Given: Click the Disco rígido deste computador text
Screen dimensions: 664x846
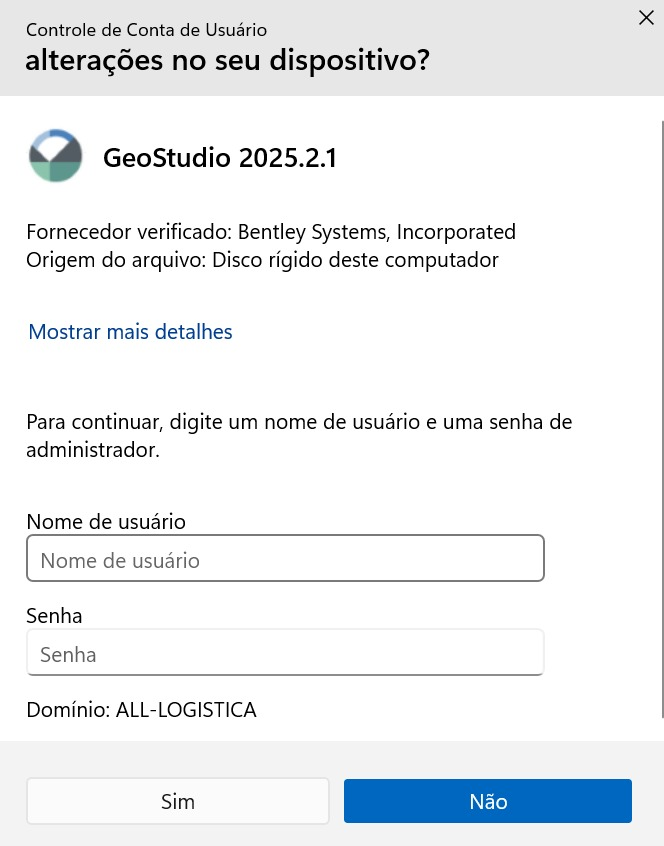Looking at the screenshot, I should click(355, 260).
